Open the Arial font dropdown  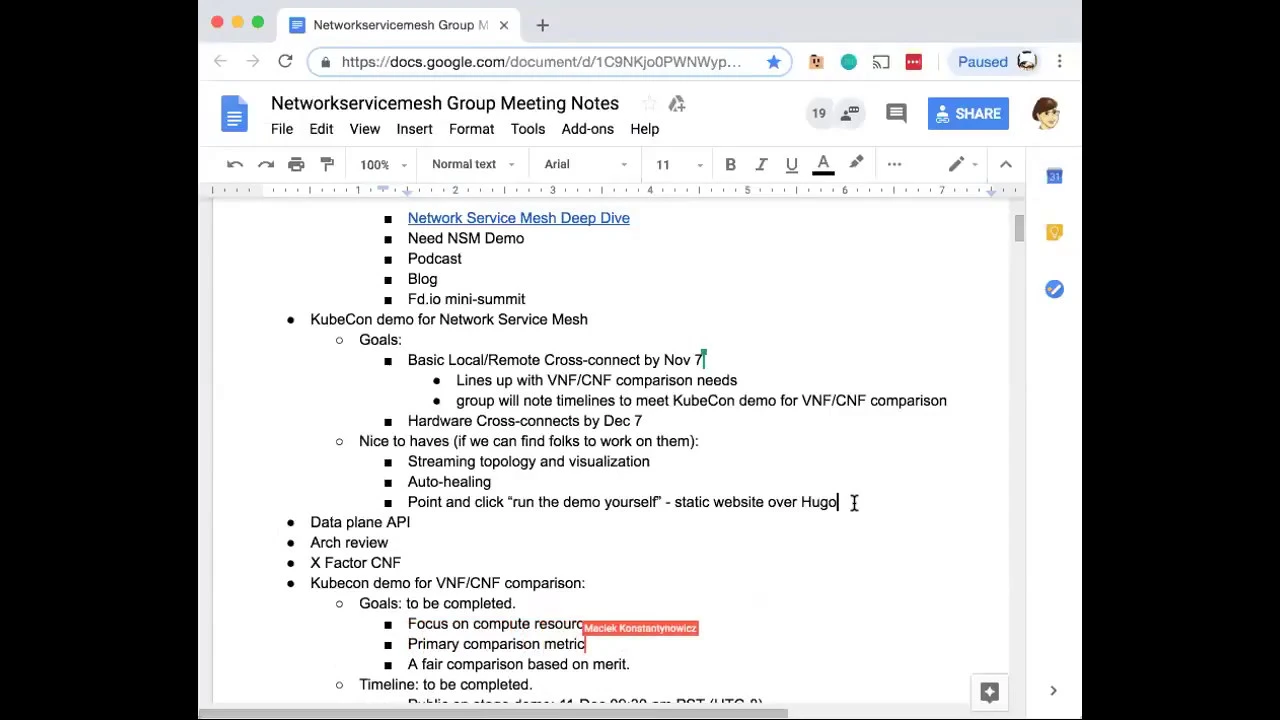[586, 164]
